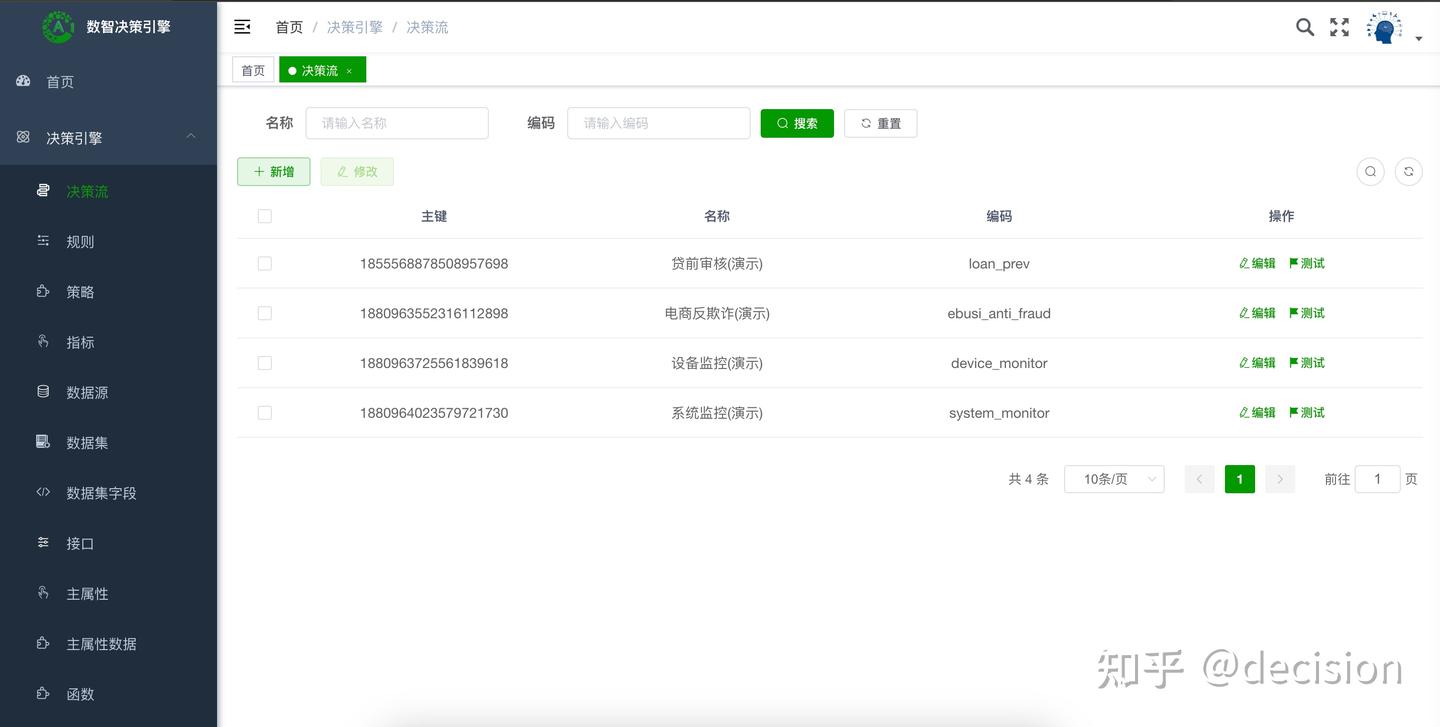
Task: Open 决策引擎 from the breadcrumb
Action: (x=354, y=27)
